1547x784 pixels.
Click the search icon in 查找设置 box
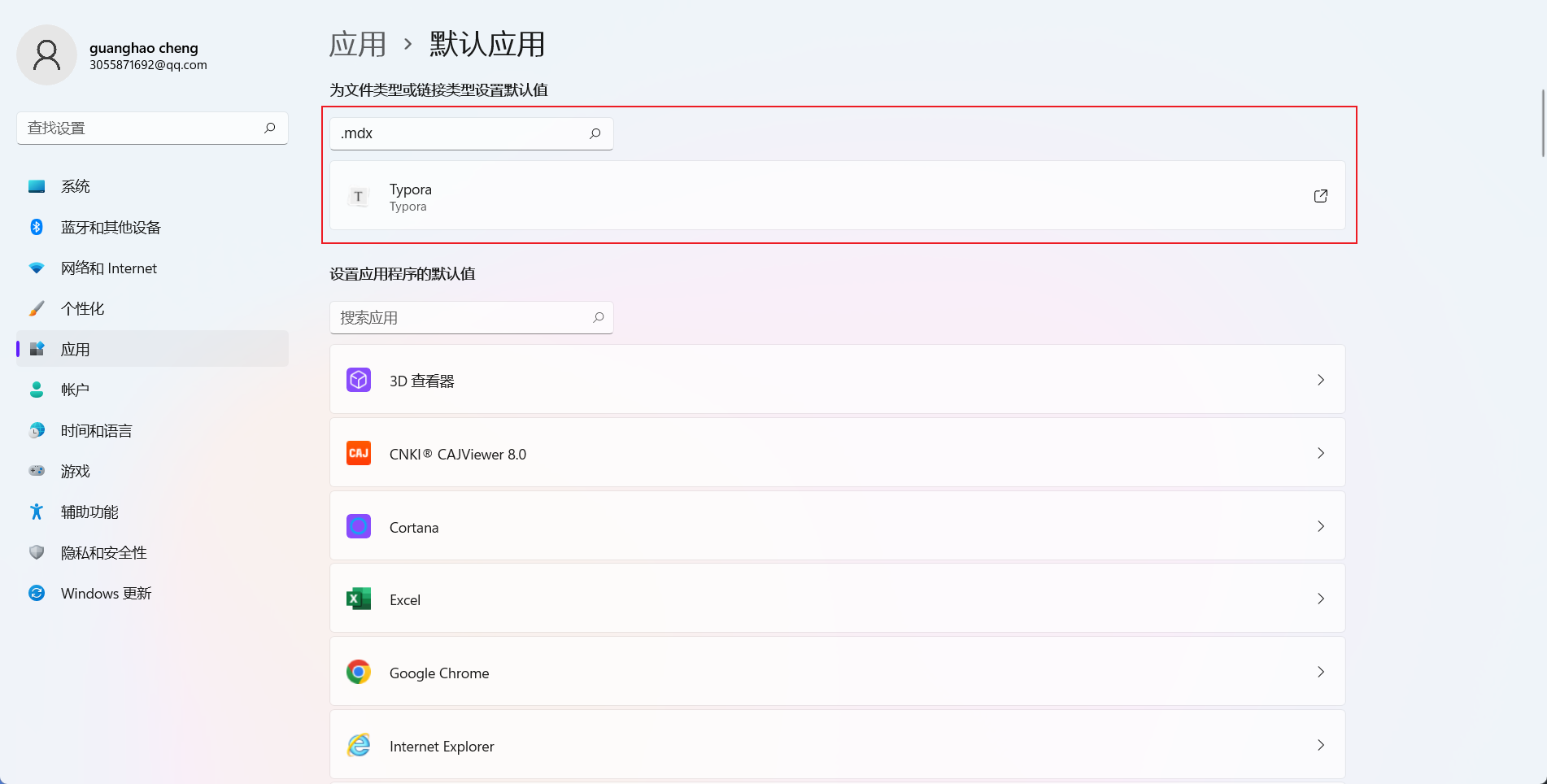(270, 128)
